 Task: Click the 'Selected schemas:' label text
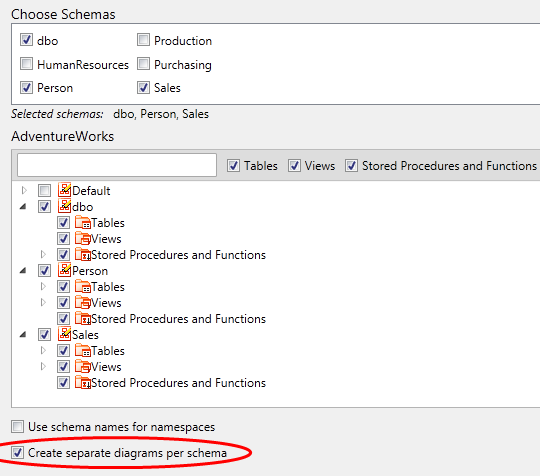click(57, 114)
